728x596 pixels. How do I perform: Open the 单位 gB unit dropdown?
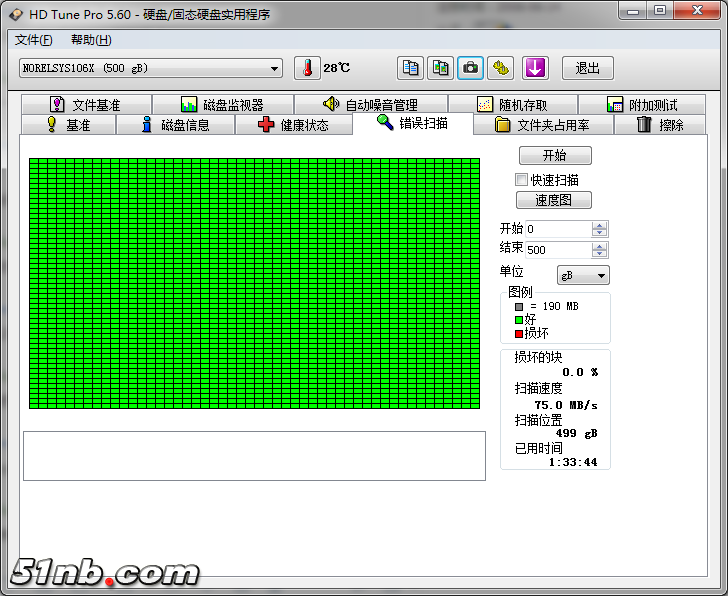pyautogui.click(x=583, y=275)
